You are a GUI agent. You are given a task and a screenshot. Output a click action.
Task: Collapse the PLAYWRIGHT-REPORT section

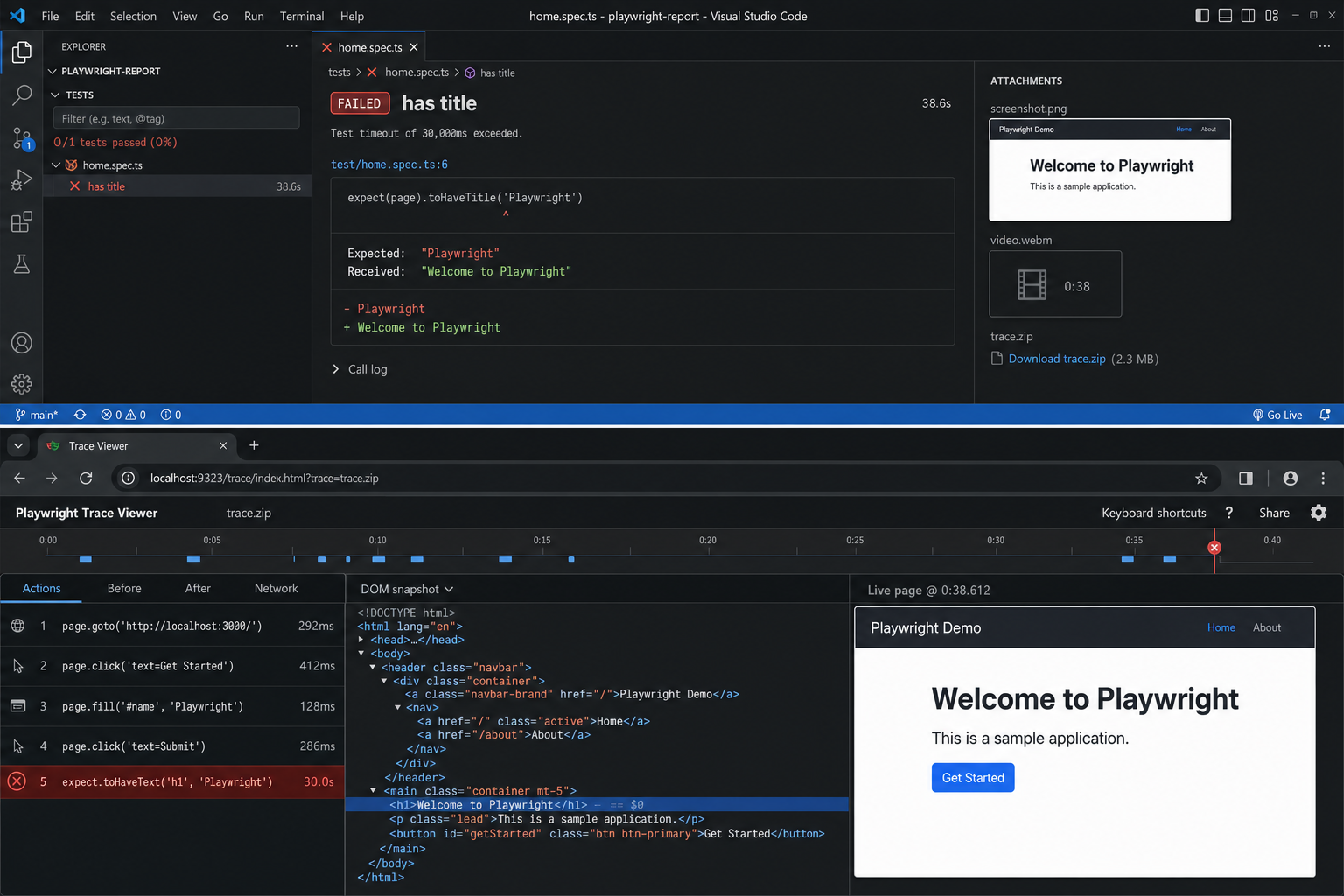[52, 71]
